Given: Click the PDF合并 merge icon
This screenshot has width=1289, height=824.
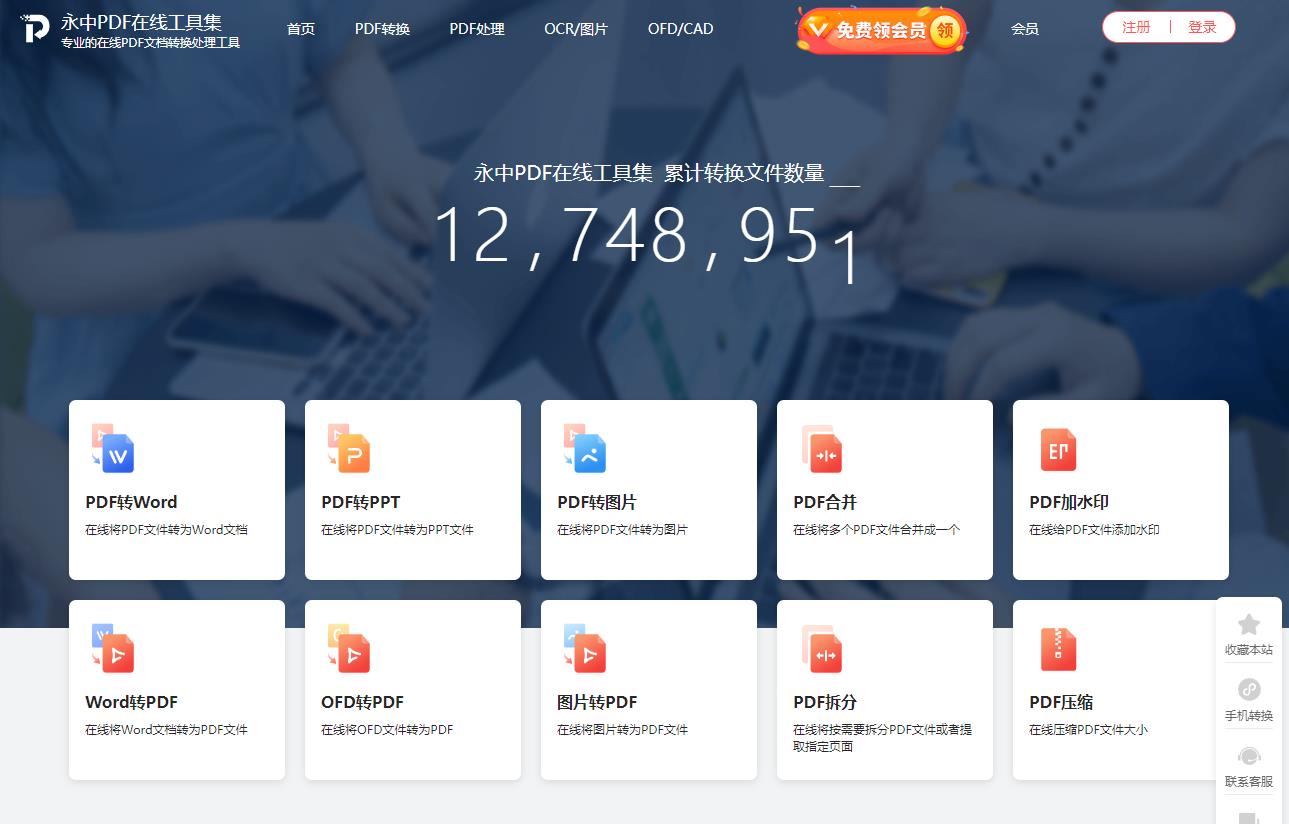Looking at the screenshot, I should click(x=821, y=449).
